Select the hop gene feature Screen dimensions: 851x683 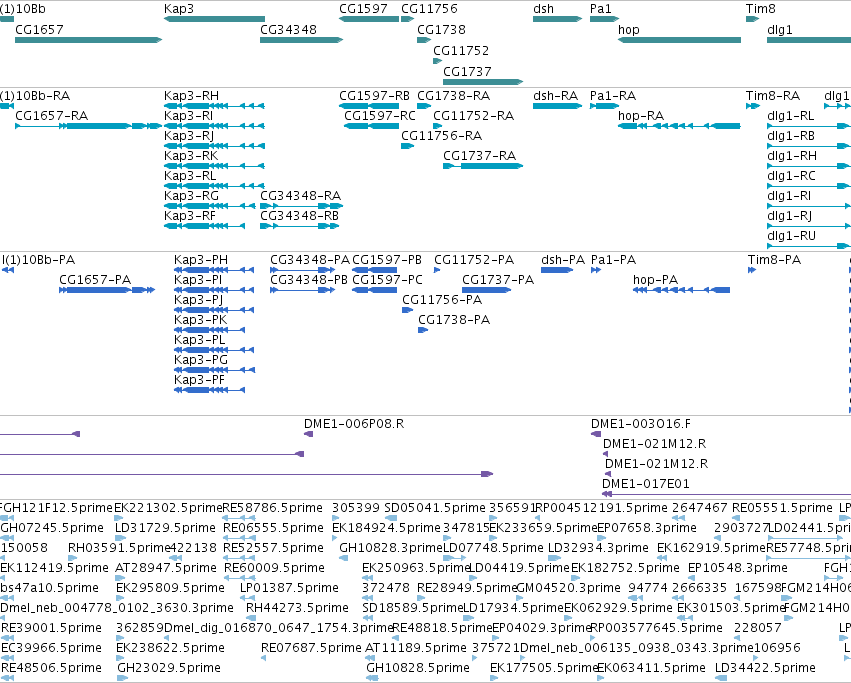679,40
